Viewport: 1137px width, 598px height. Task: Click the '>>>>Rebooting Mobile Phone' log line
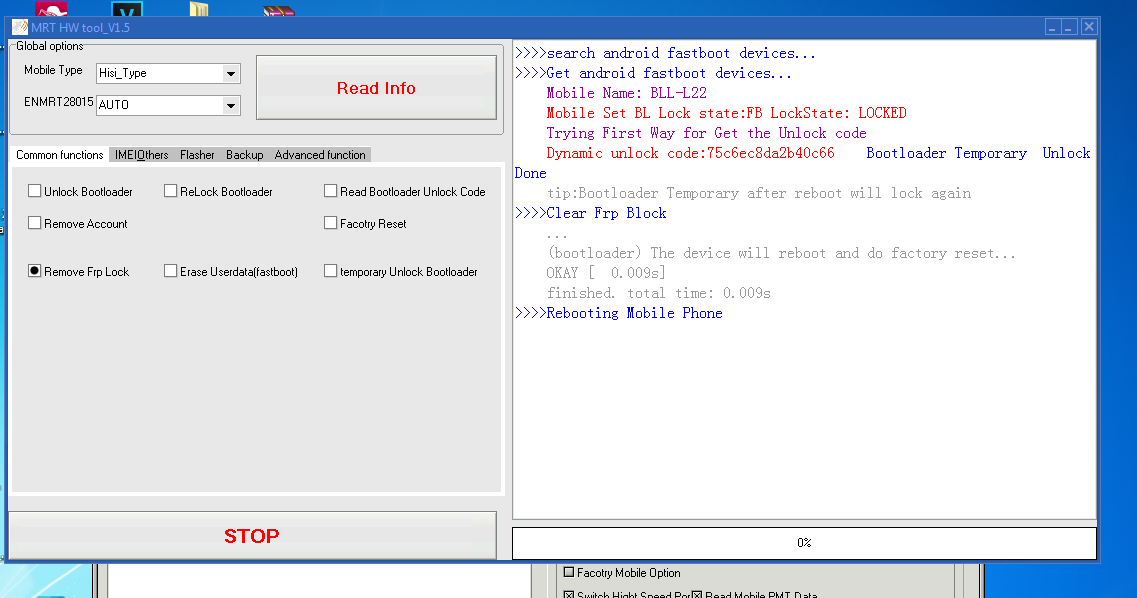619,313
